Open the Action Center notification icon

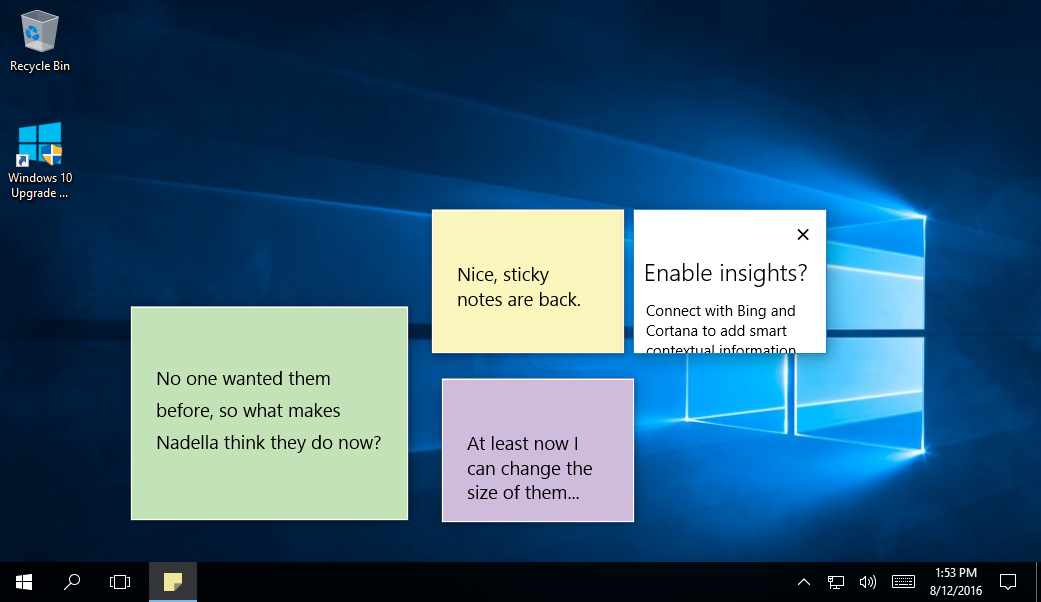coord(1008,582)
